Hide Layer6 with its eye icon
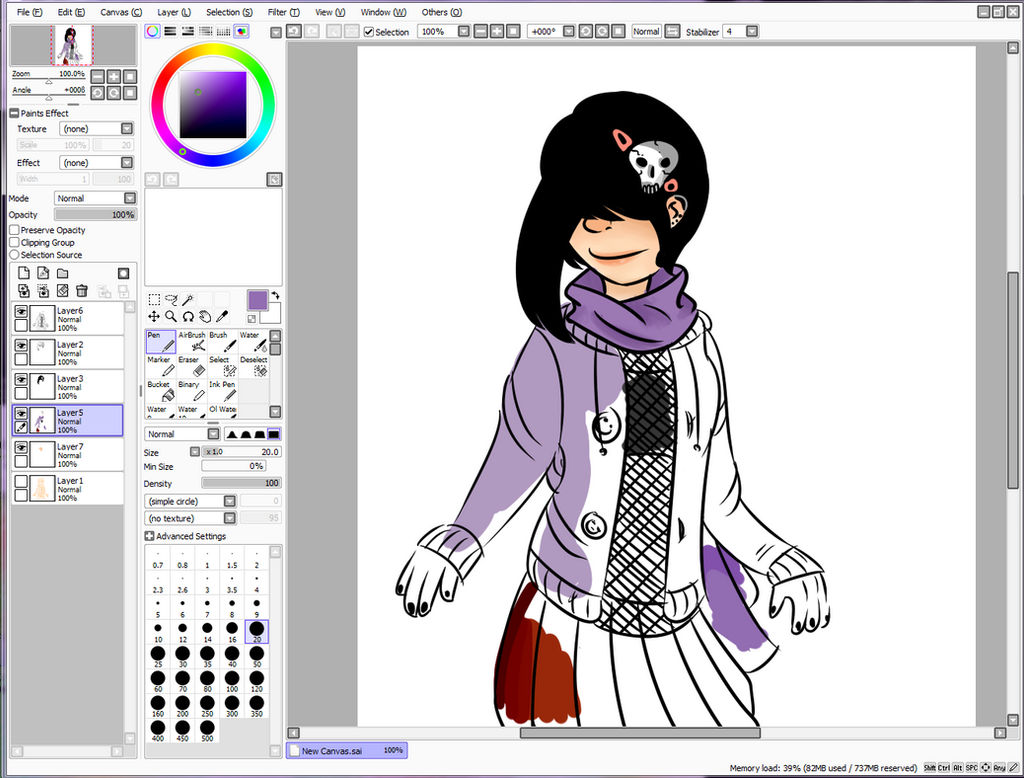1024x778 pixels. click(x=21, y=311)
